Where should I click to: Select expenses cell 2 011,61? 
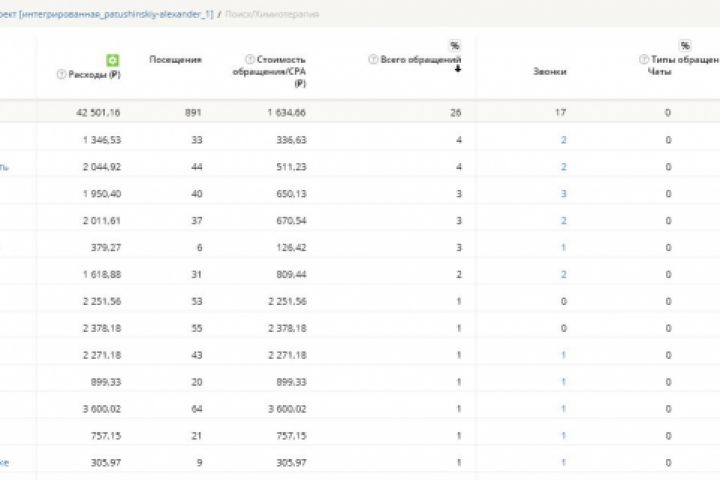click(x=102, y=221)
